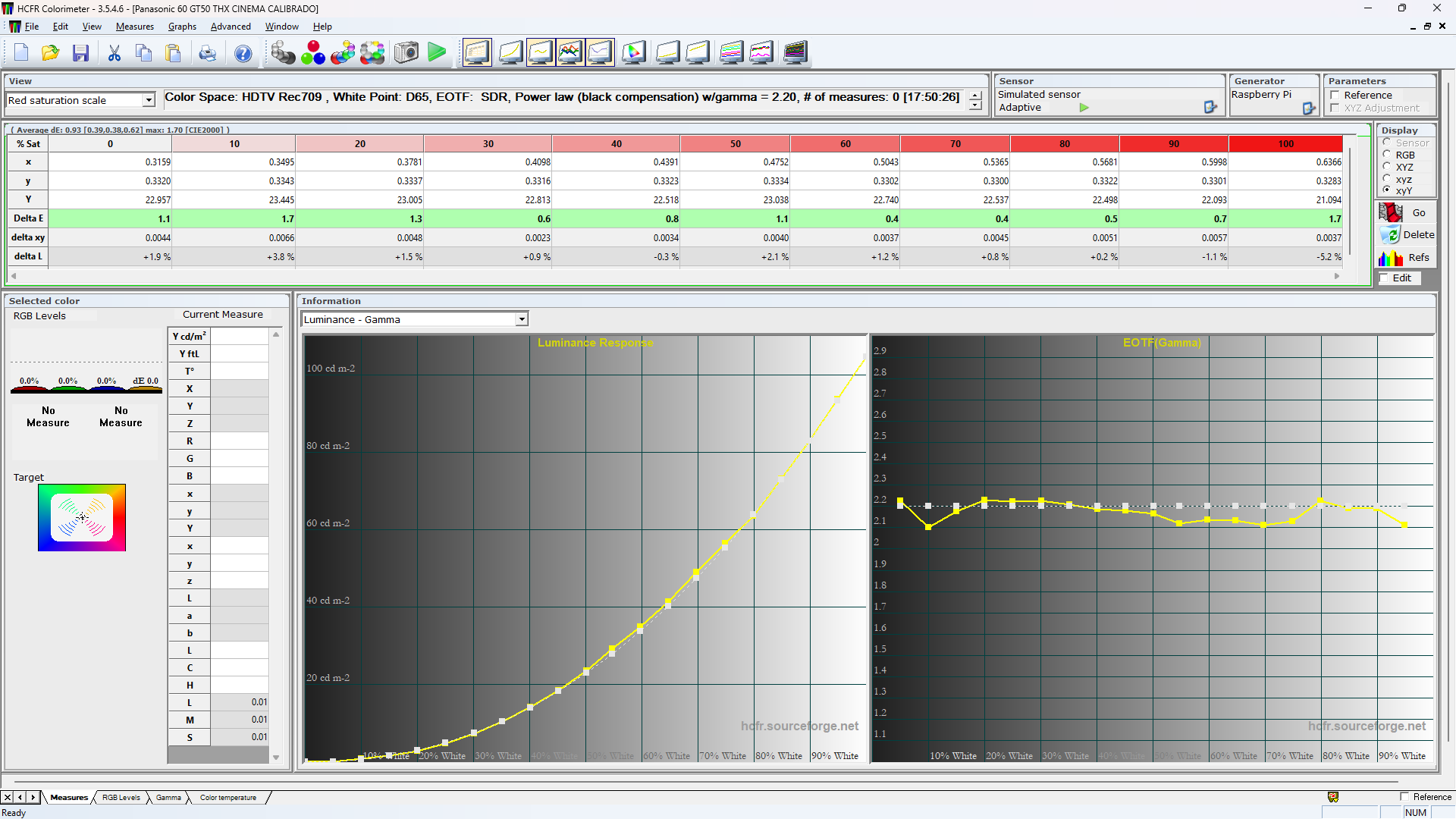Configure the sensor with its settings icon
The width and height of the screenshot is (1456, 819).
pyautogui.click(x=1210, y=108)
